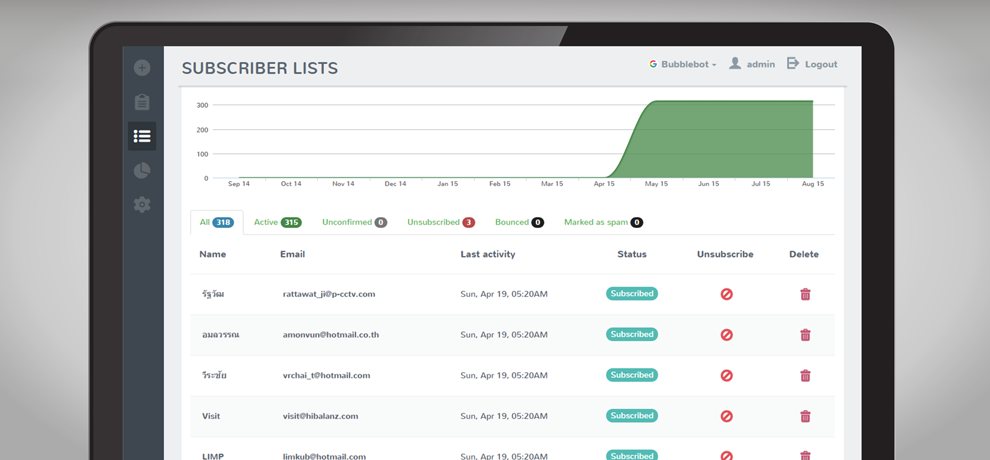Click the name LIMP in table
The width and height of the screenshot is (990, 460).
(213, 456)
